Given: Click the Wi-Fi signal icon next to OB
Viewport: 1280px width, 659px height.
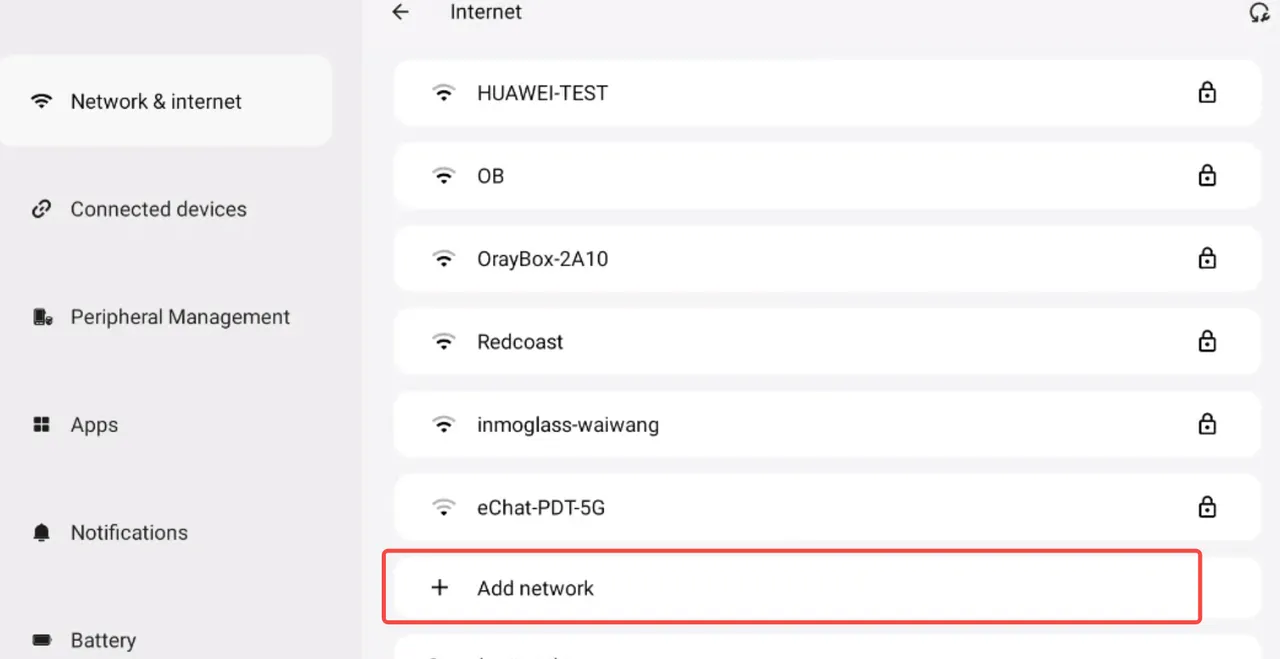Looking at the screenshot, I should tap(443, 176).
